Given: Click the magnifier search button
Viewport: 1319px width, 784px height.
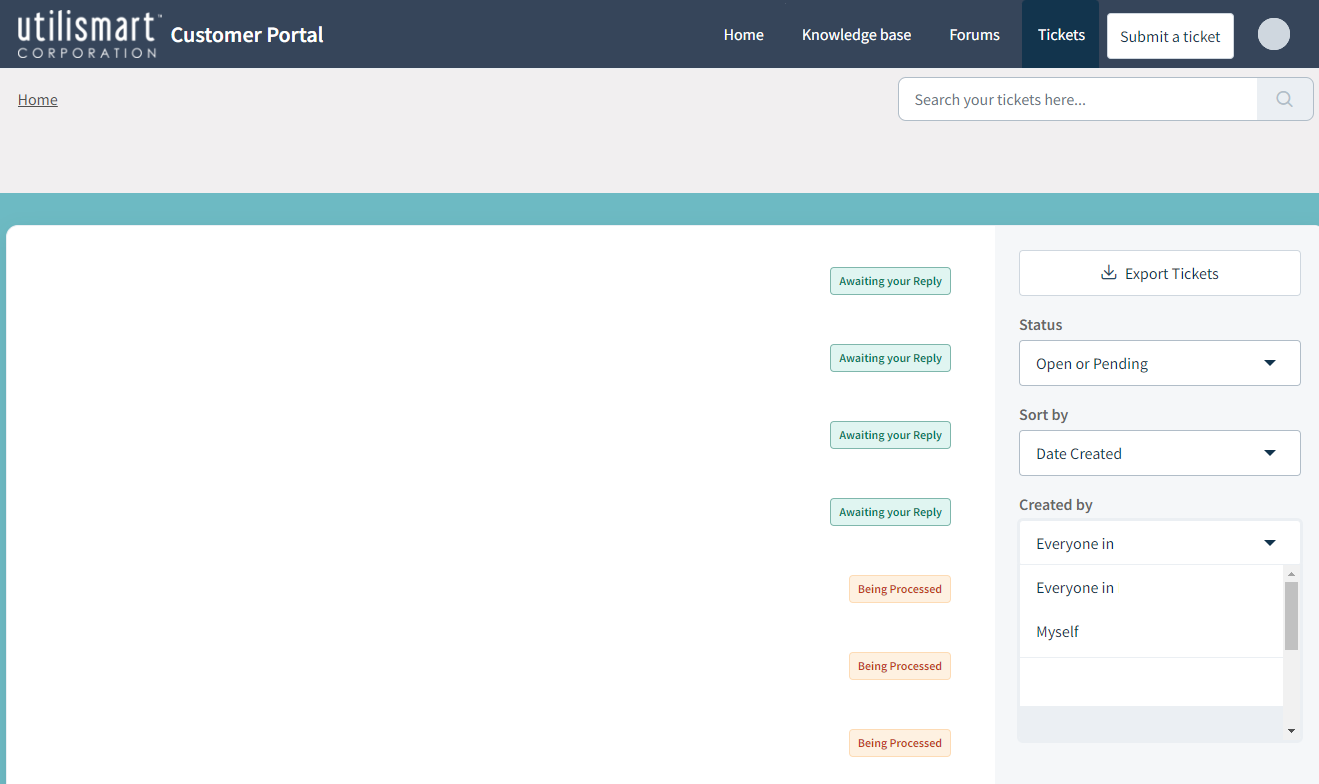Looking at the screenshot, I should click(1285, 99).
